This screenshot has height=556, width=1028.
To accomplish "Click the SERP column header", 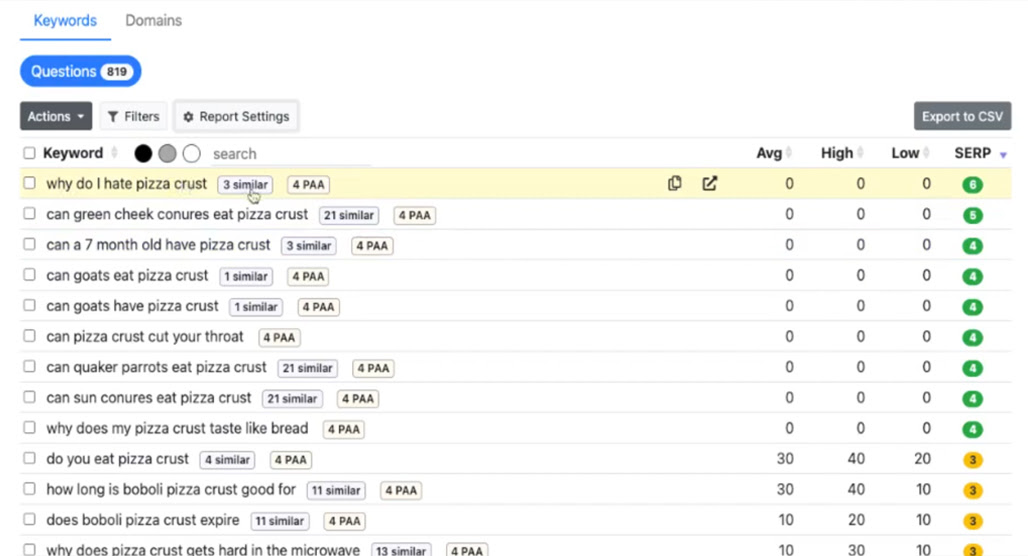I will [972, 153].
